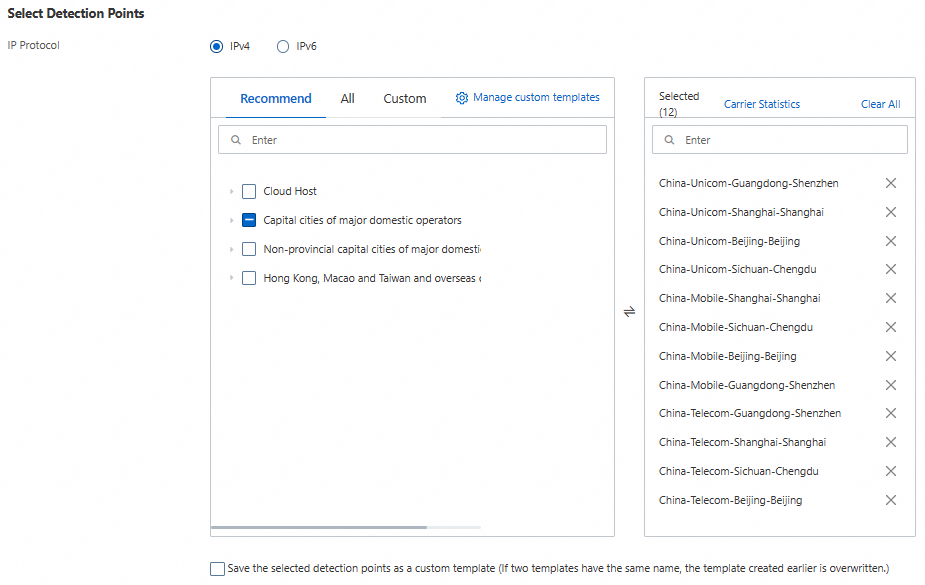The height and width of the screenshot is (585, 925).
Task: Enable saving detection points as custom template
Action: [x=218, y=569]
